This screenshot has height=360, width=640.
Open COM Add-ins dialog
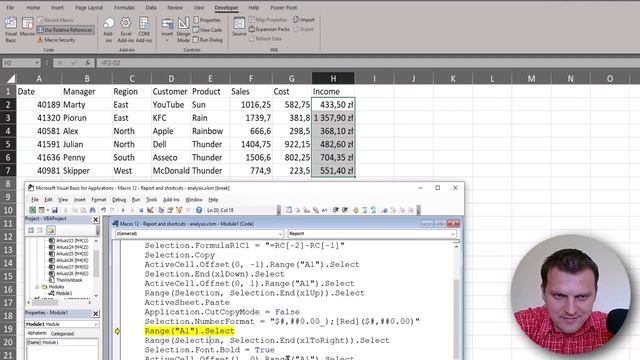[144, 29]
